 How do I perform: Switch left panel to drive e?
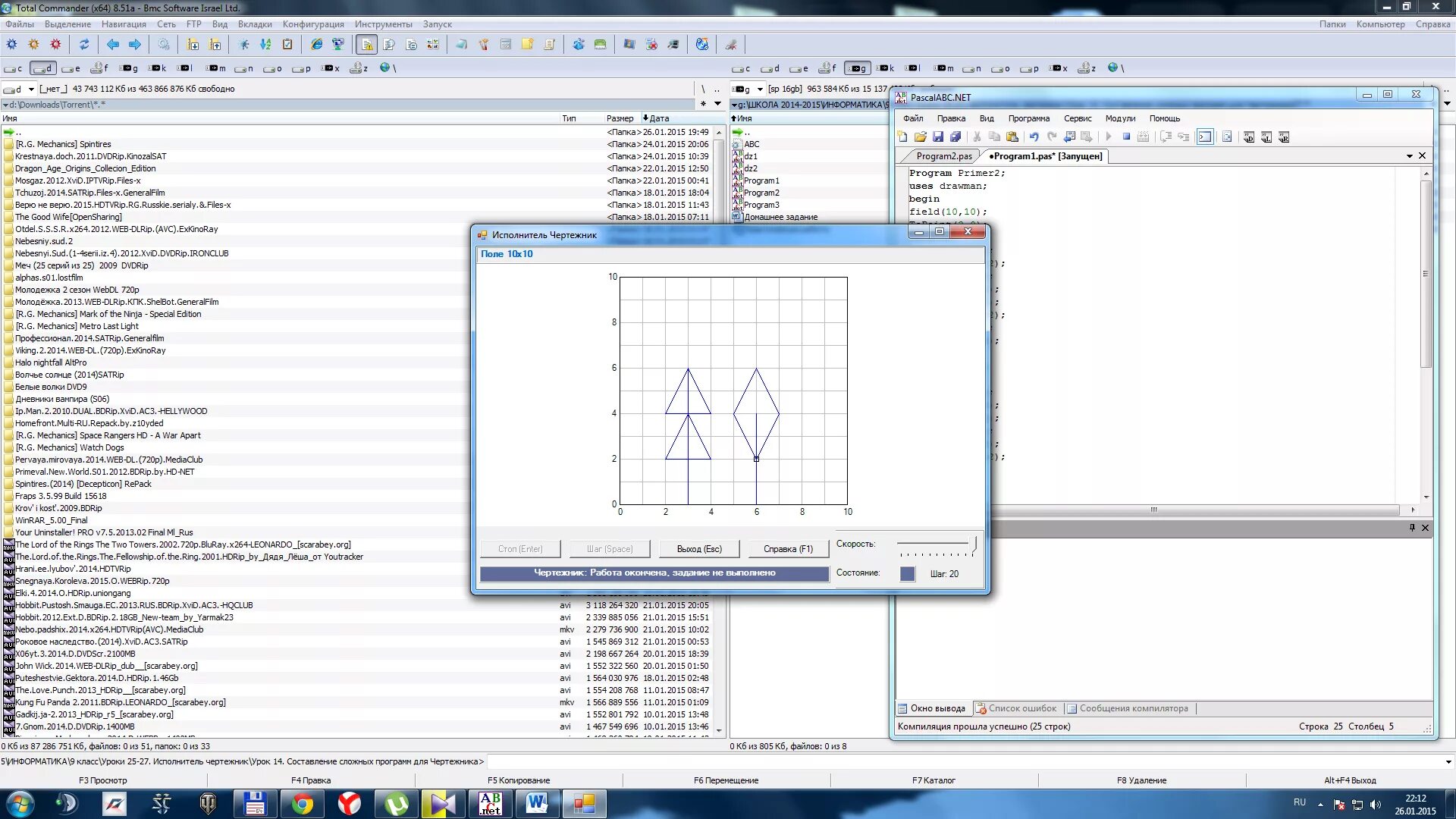[71, 68]
